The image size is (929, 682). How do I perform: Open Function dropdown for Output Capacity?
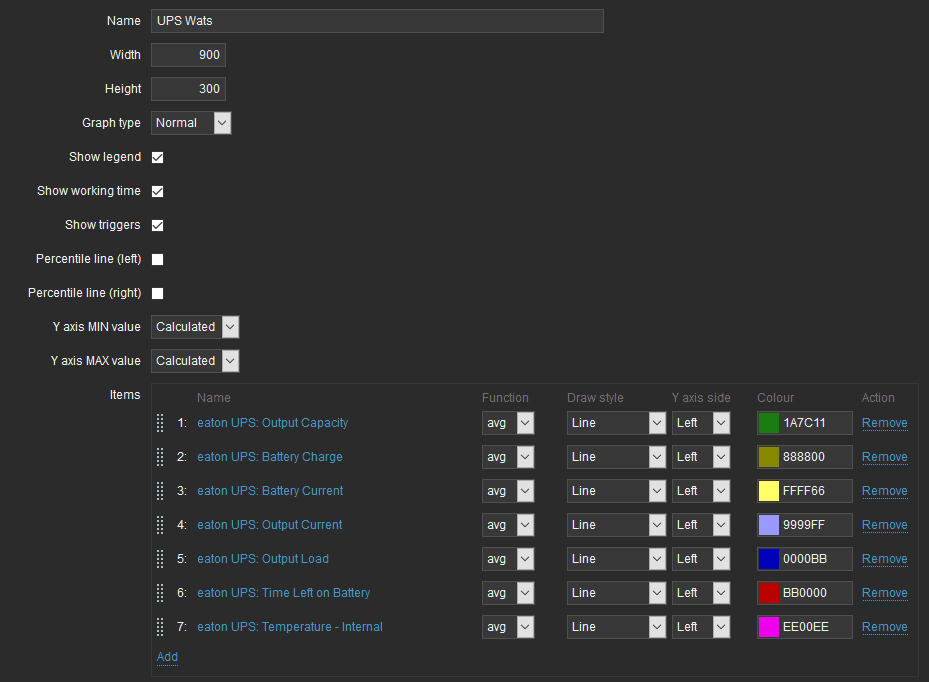[x=508, y=423]
